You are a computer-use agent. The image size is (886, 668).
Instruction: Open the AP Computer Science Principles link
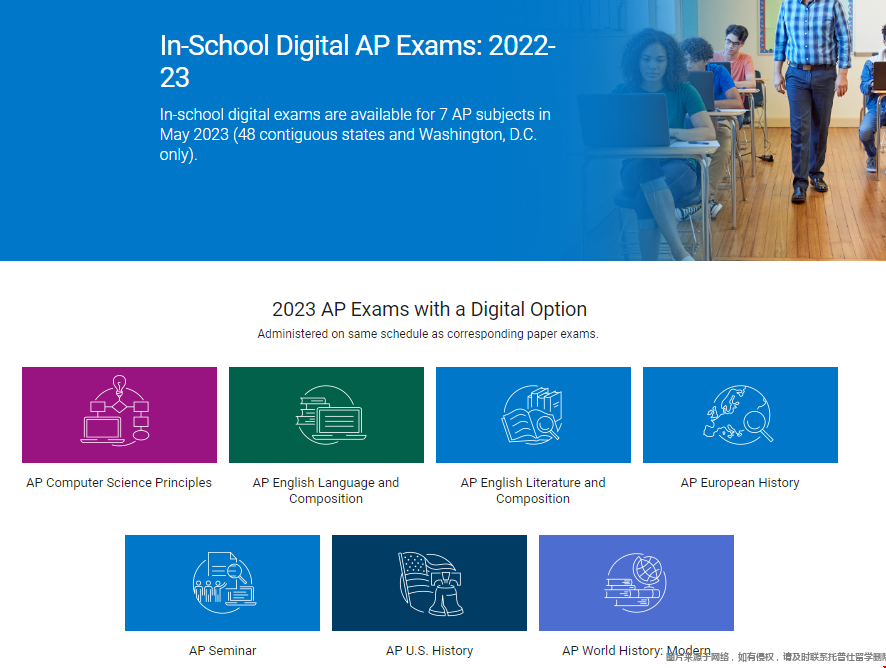pos(119,483)
